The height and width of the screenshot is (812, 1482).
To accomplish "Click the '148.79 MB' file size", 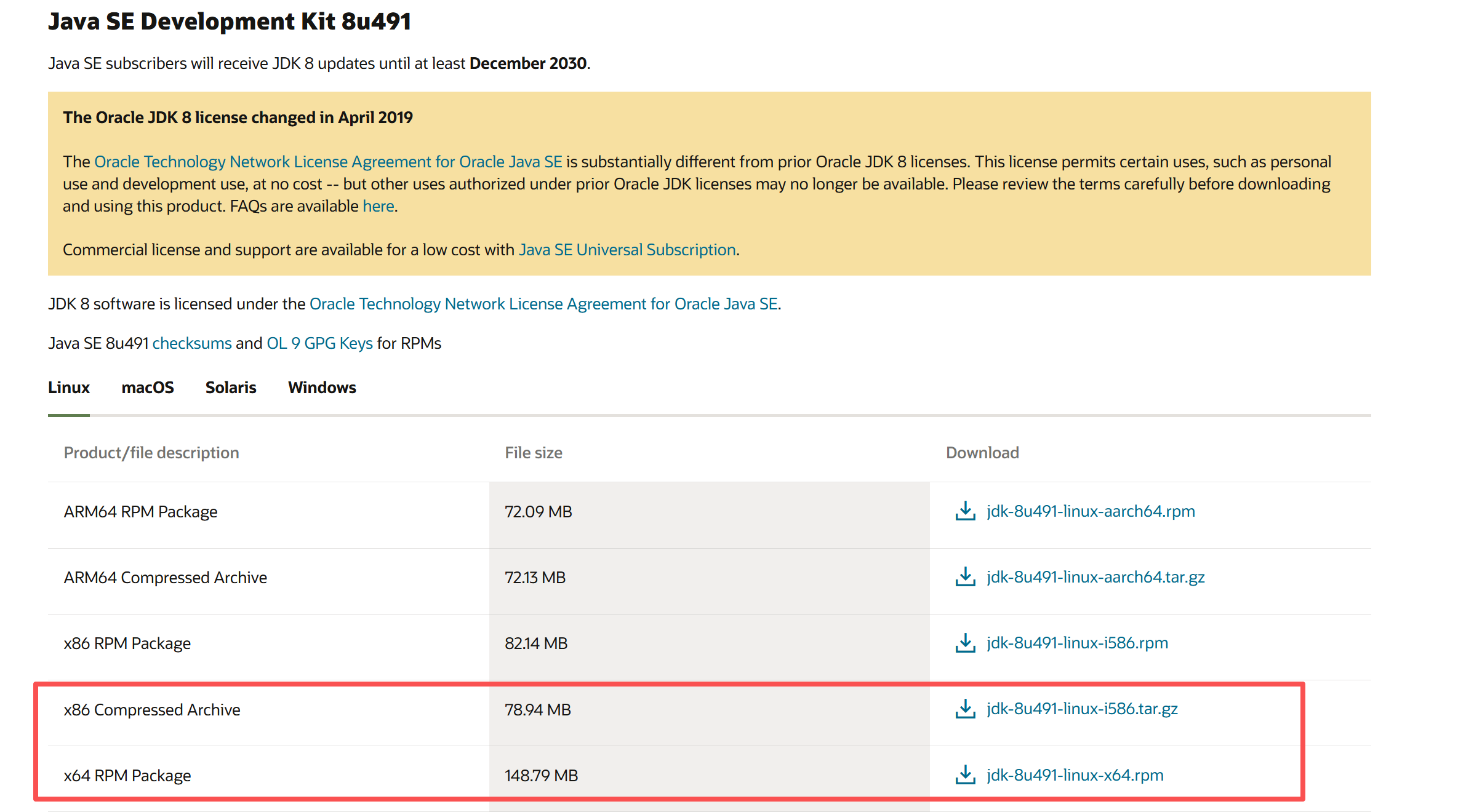I will pos(541,776).
